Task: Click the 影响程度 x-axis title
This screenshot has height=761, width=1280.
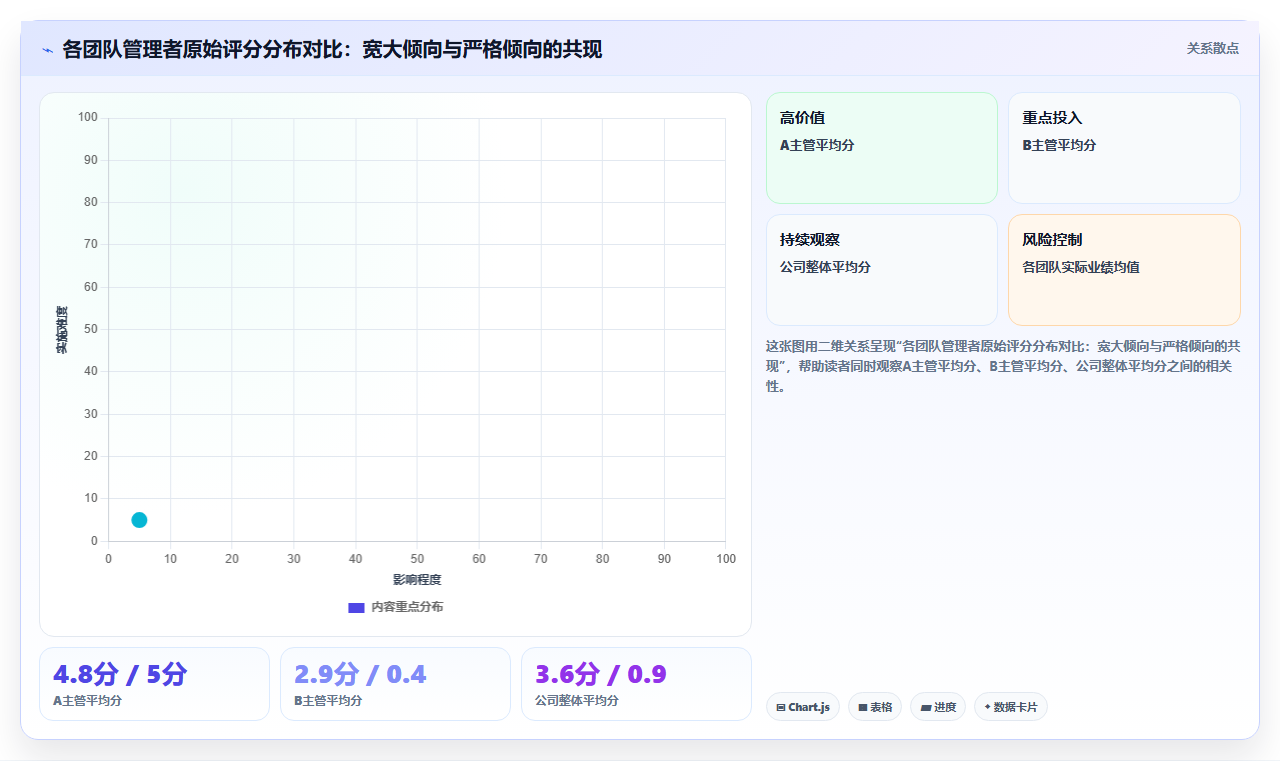Action: 417,580
